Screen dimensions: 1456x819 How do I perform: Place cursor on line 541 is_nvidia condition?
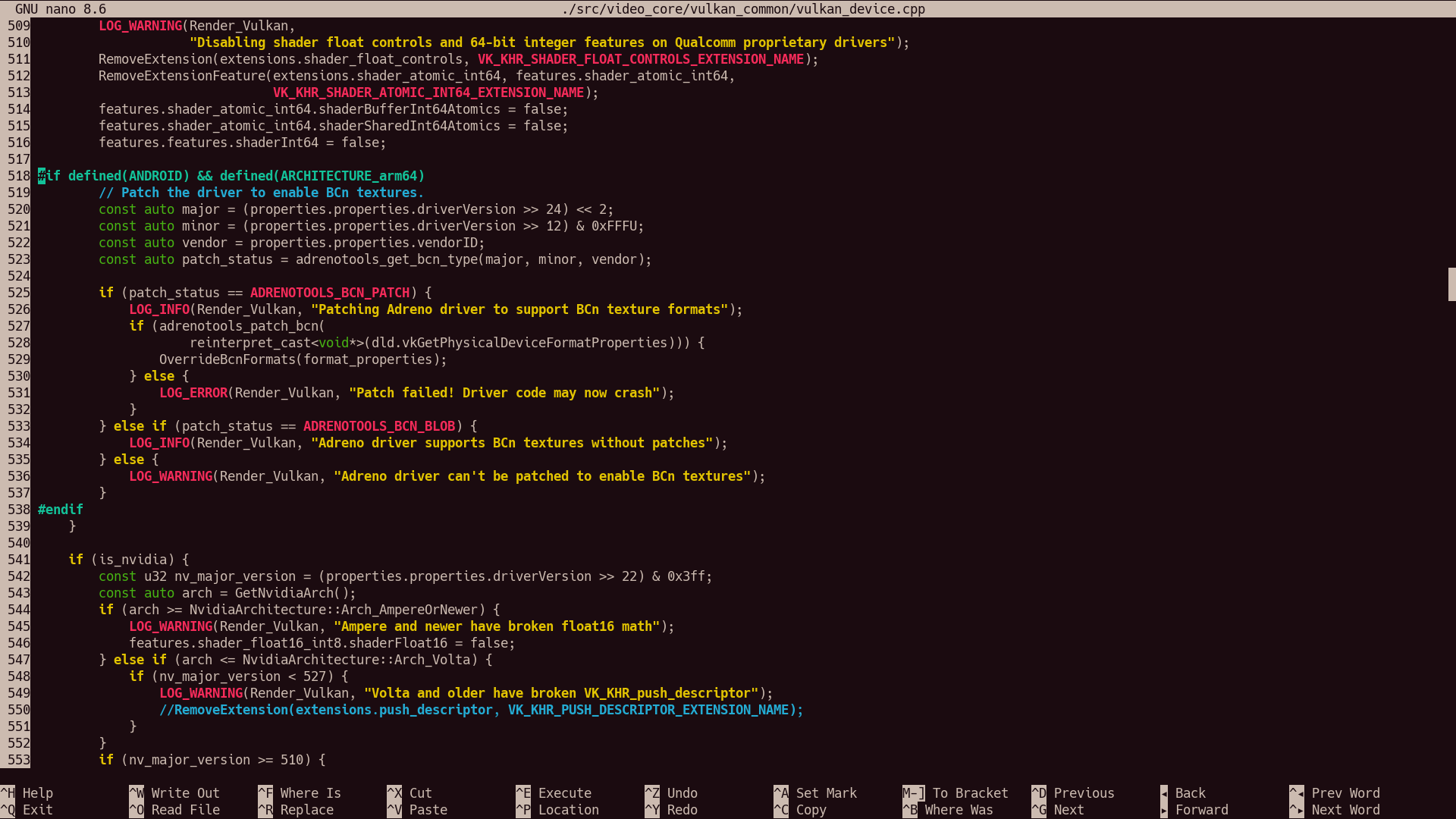(133, 560)
